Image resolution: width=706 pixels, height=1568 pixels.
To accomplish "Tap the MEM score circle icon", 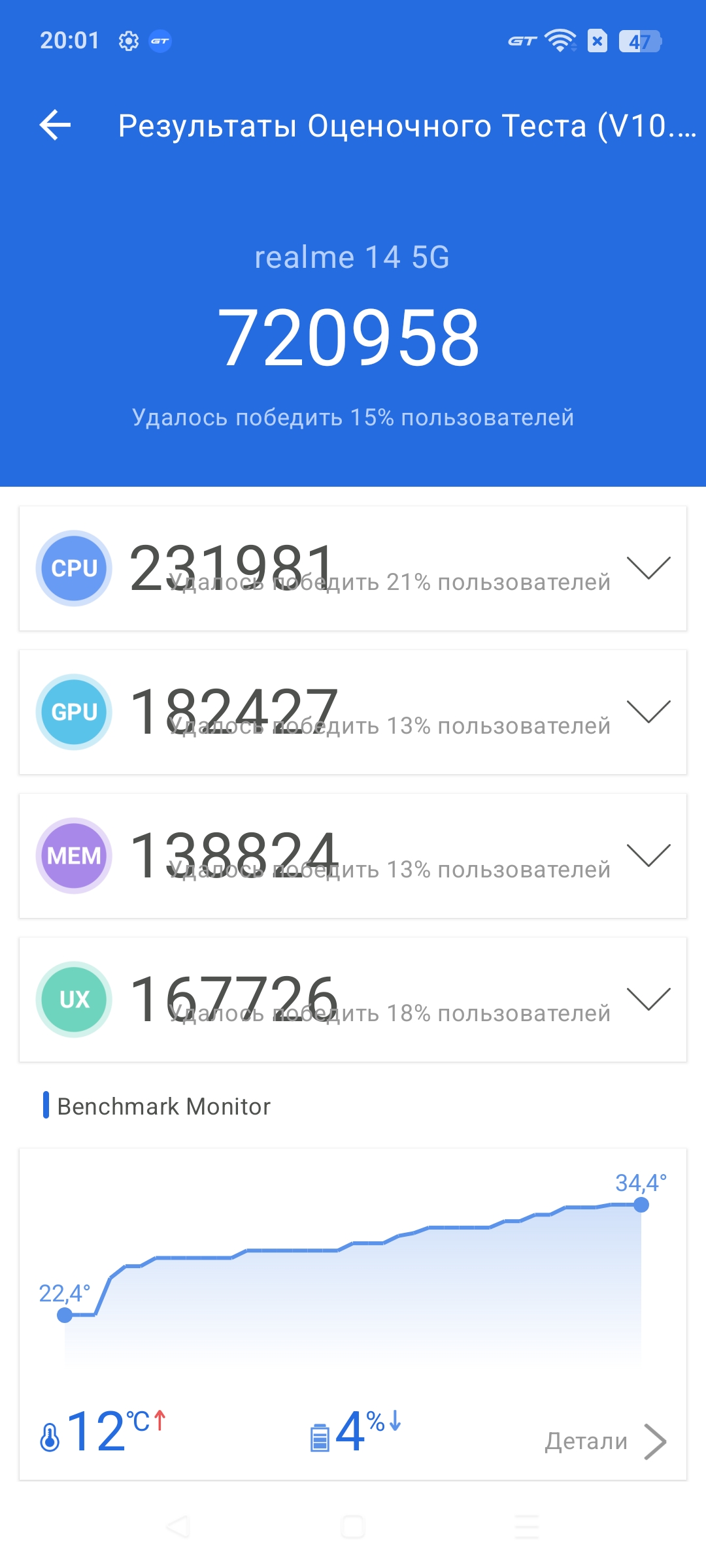I will point(74,856).
